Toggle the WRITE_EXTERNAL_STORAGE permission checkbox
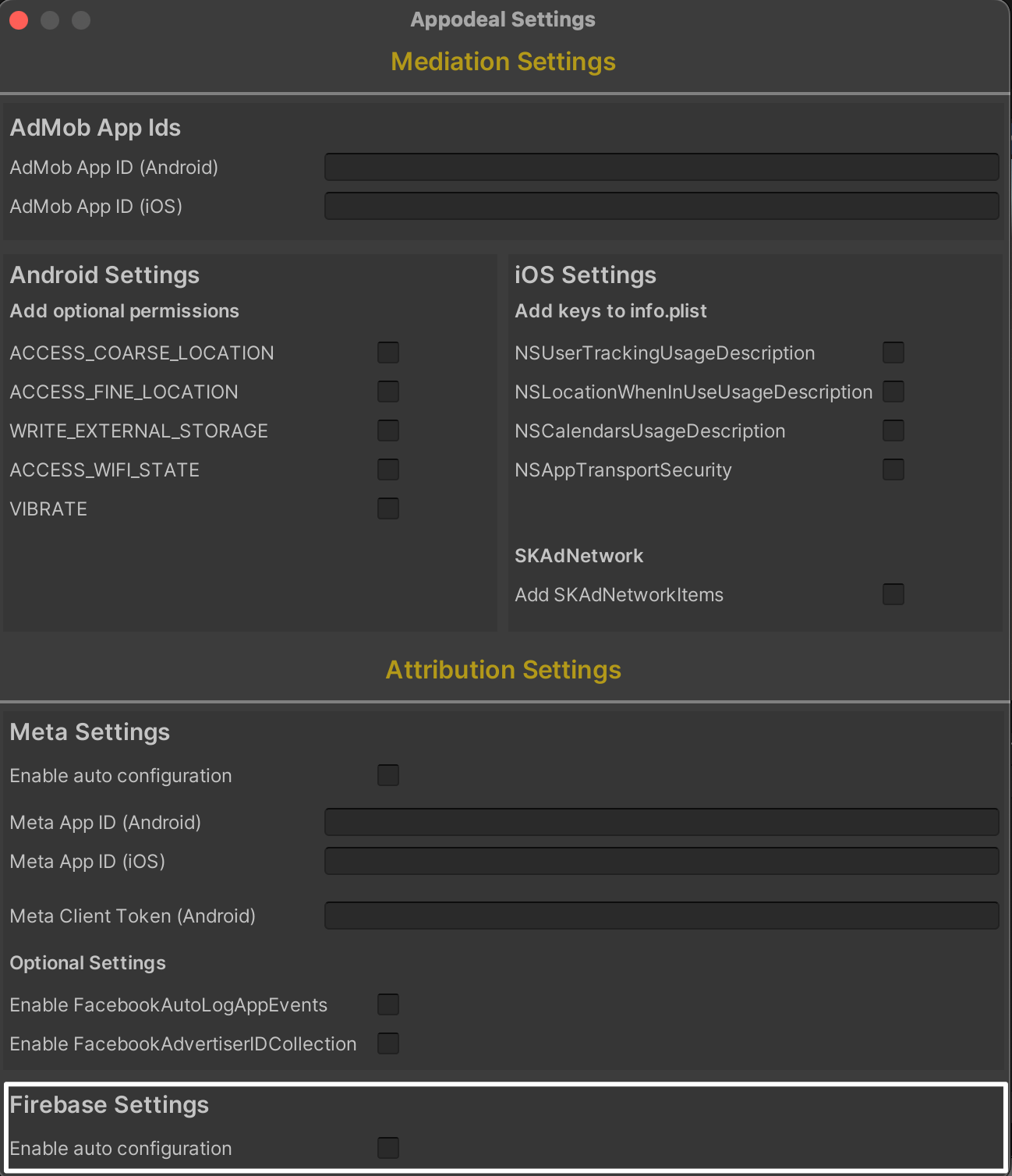Image resolution: width=1012 pixels, height=1176 pixels. tap(388, 430)
